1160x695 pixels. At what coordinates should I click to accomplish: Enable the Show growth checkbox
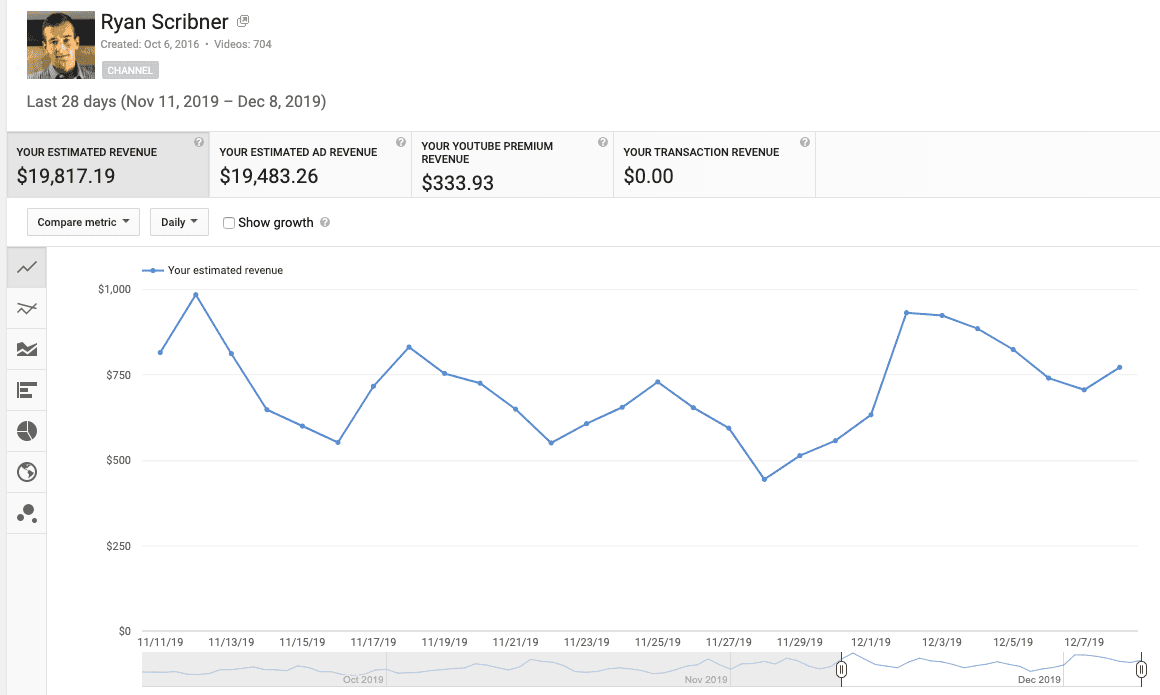click(x=229, y=222)
